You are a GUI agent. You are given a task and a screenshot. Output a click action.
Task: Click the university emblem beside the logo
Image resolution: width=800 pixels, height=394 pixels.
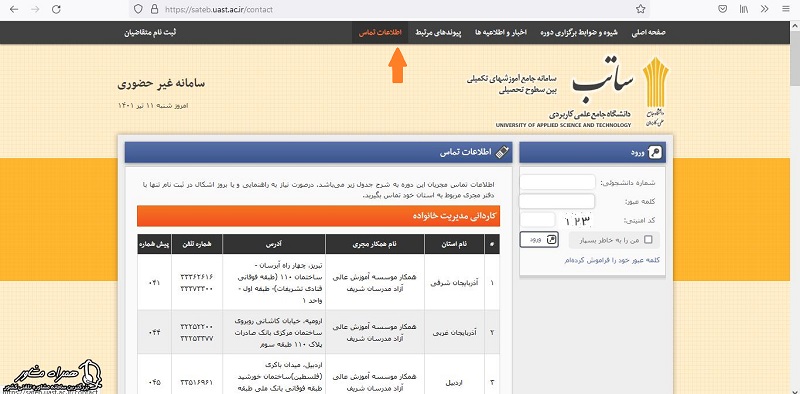[656, 92]
